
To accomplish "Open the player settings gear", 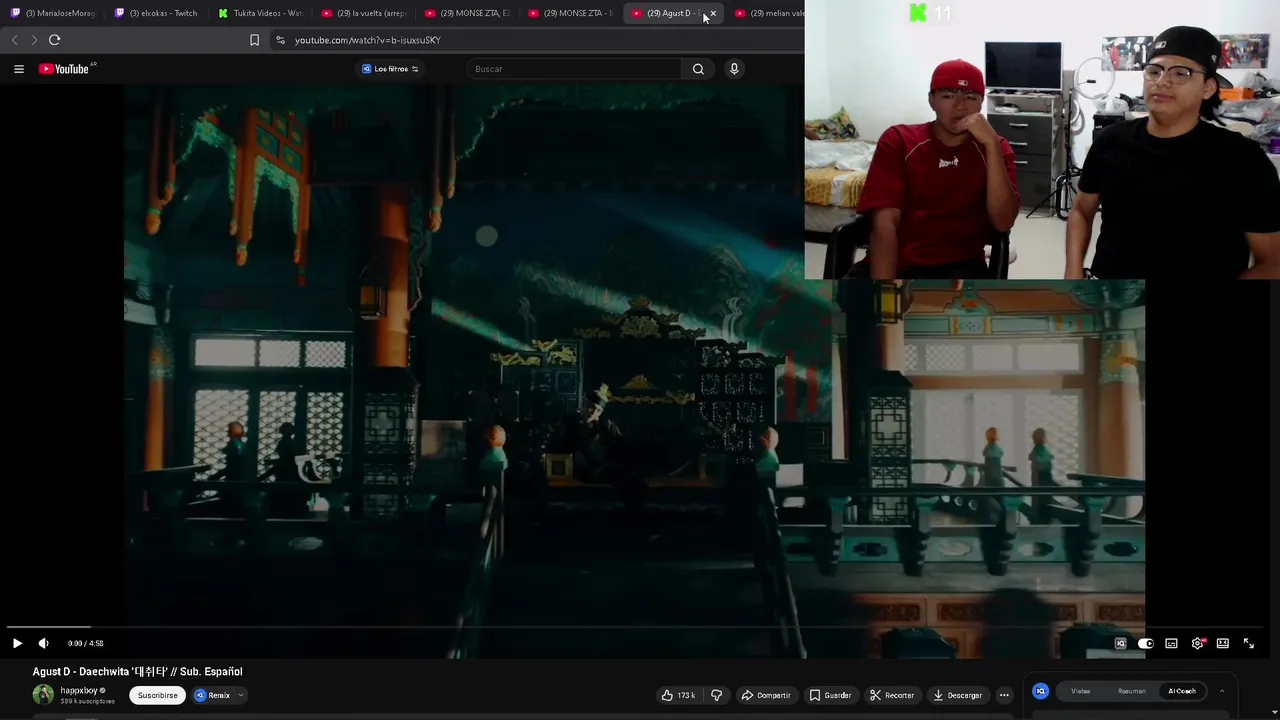I will click(x=1197, y=643).
